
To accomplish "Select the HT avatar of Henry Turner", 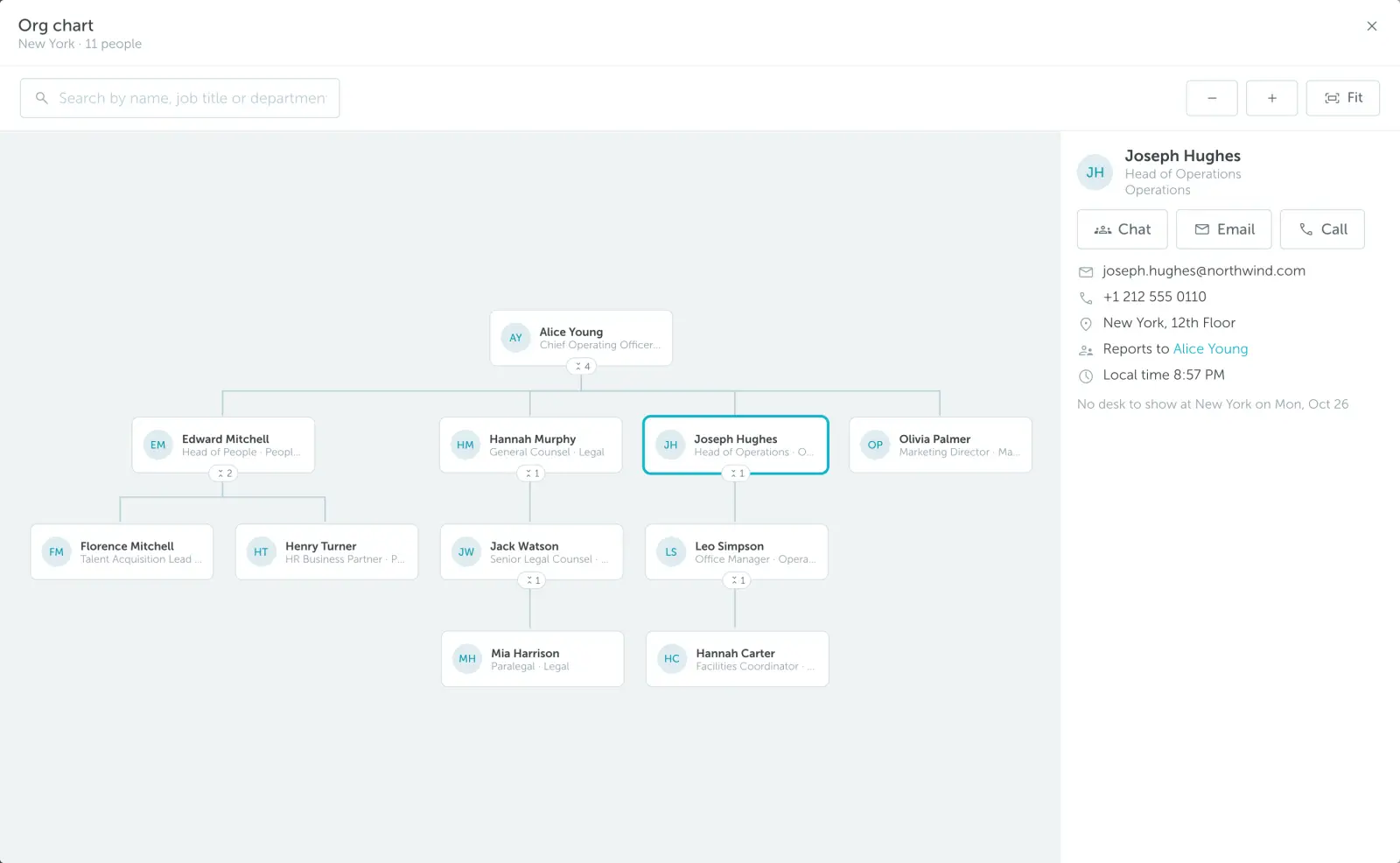I will [x=262, y=552].
